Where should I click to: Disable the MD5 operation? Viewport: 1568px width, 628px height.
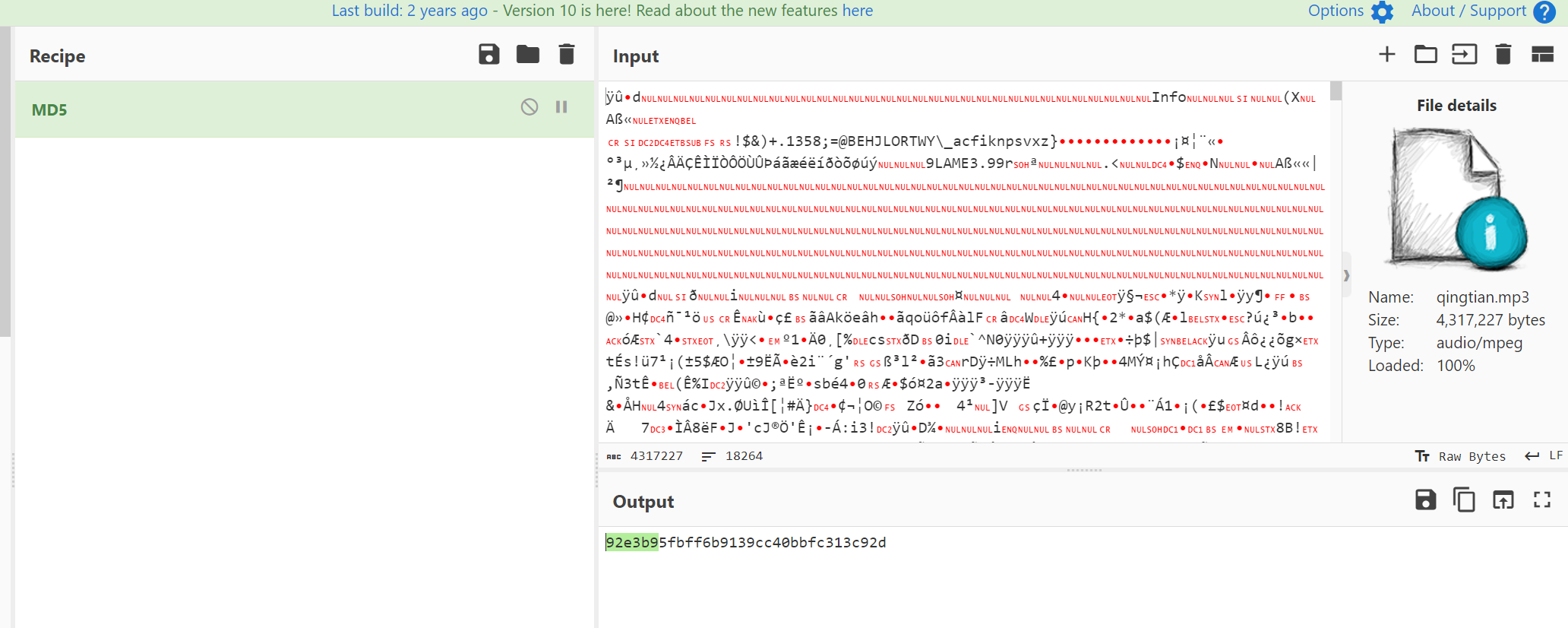click(530, 107)
